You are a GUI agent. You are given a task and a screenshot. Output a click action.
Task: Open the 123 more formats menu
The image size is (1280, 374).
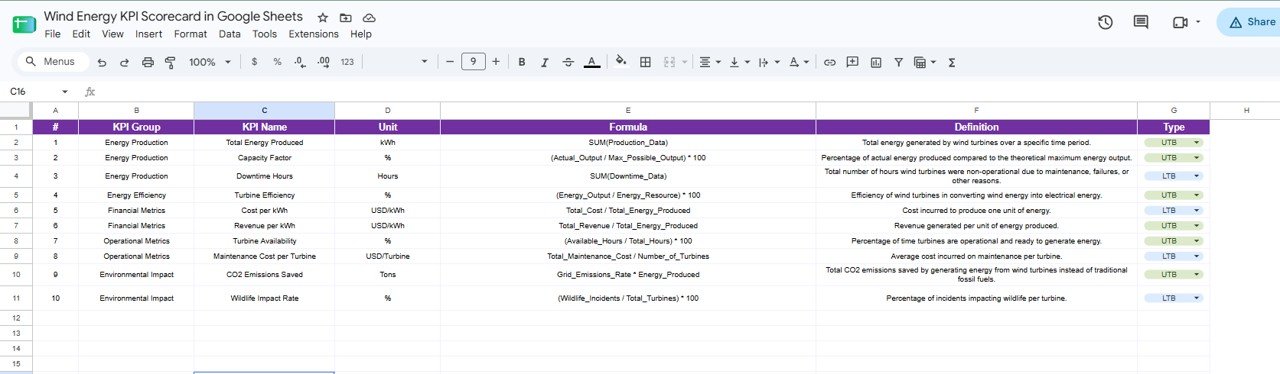pos(347,62)
